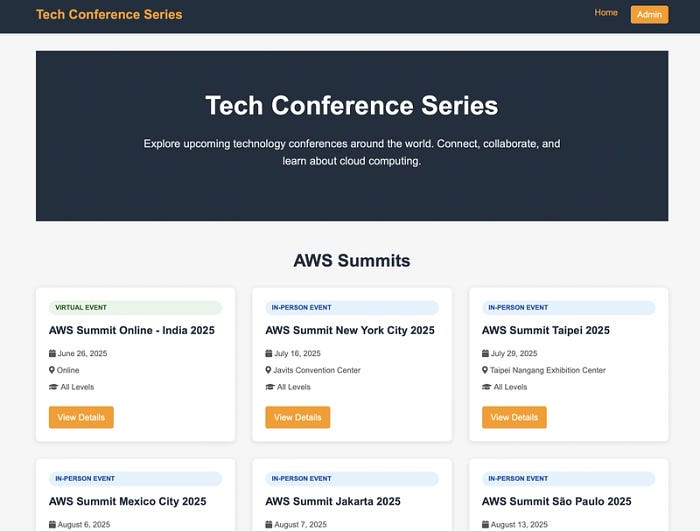Click calendar icon beside August 6, 2025
Viewport: 700px width, 531px height.
52,524
